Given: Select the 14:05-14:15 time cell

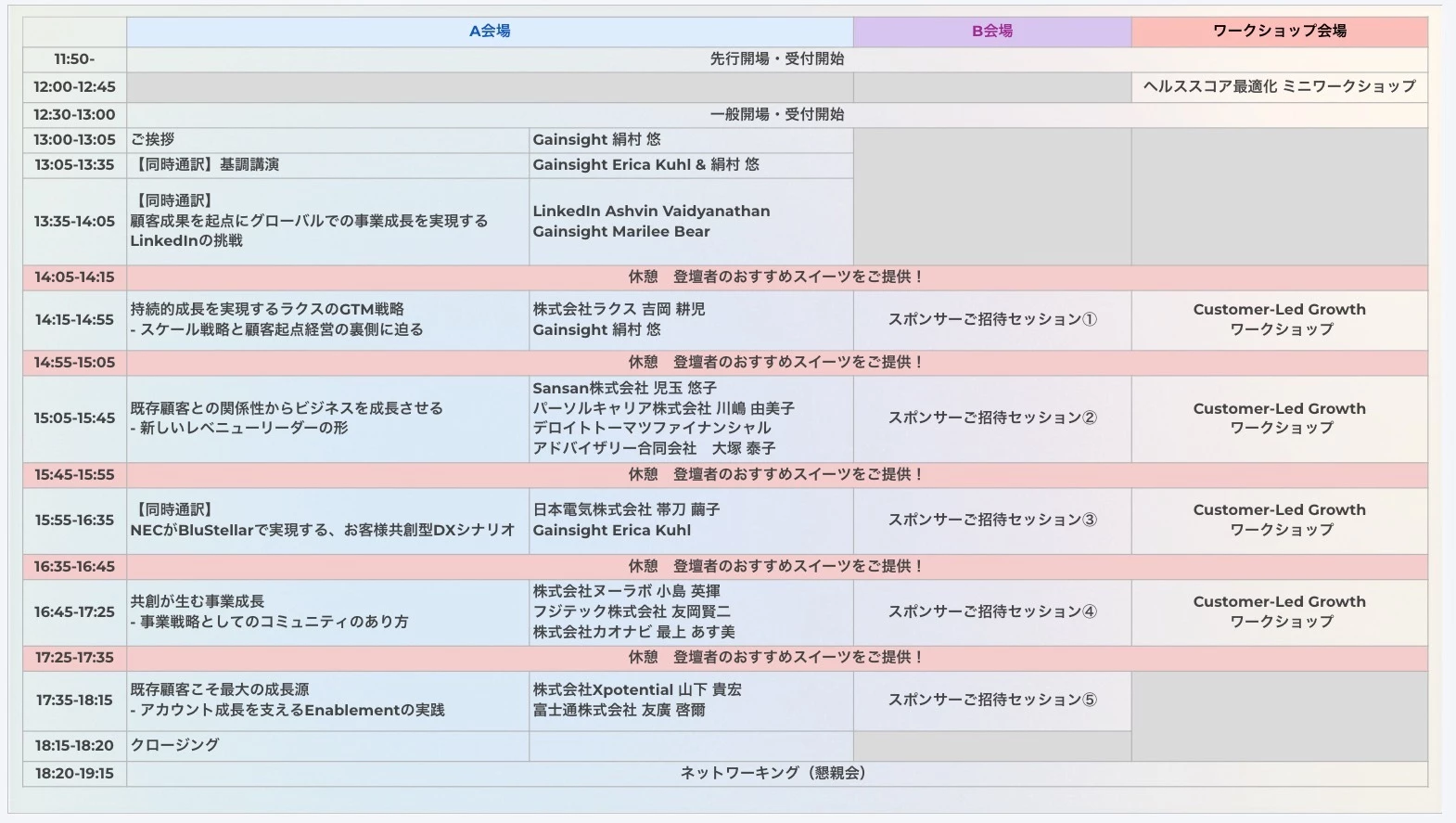Looking at the screenshot, I should click(74, 277).
